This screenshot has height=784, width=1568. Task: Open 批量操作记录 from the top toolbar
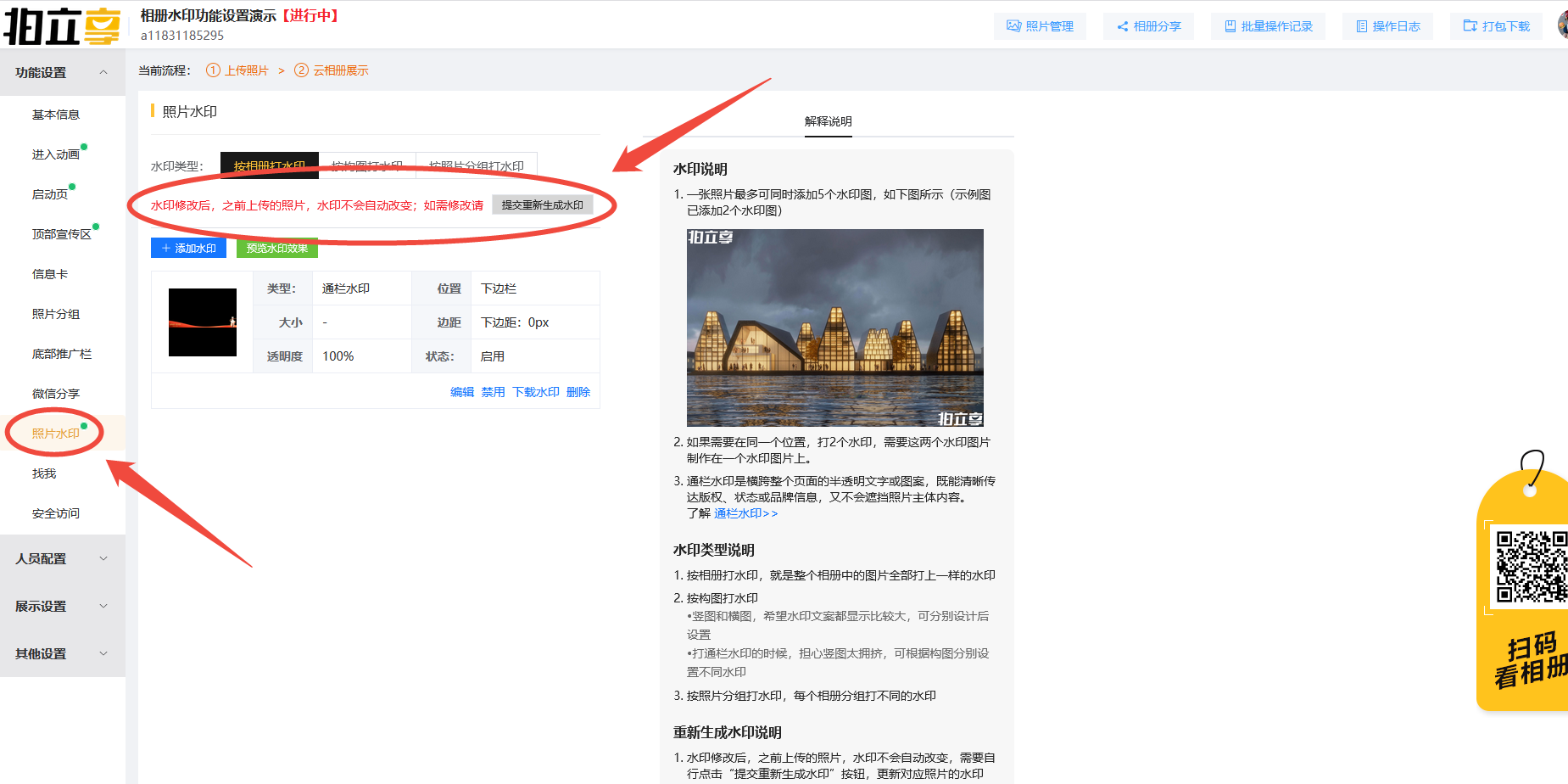click(x=1267, y=26)
